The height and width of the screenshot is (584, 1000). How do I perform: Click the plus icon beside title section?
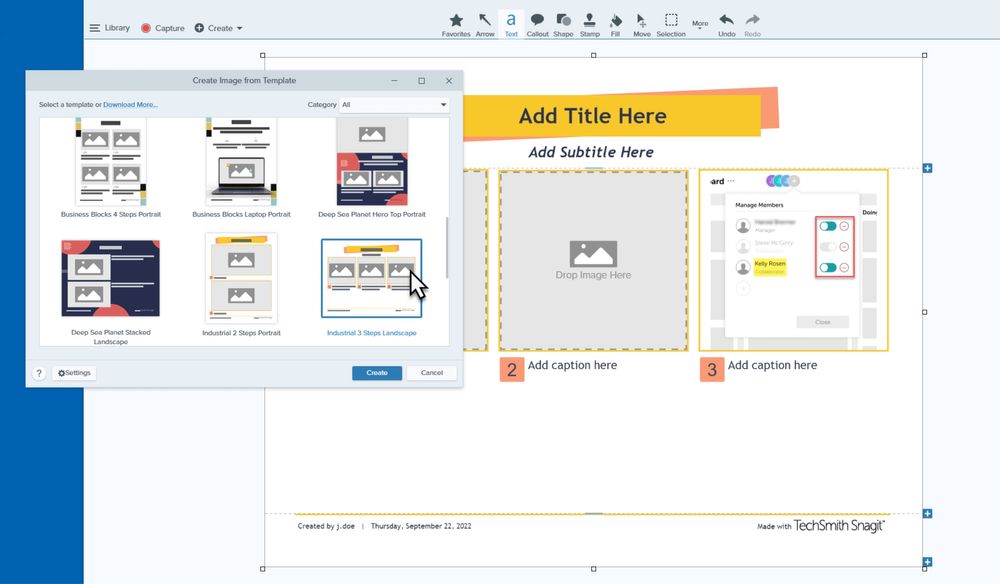[927, 168]
